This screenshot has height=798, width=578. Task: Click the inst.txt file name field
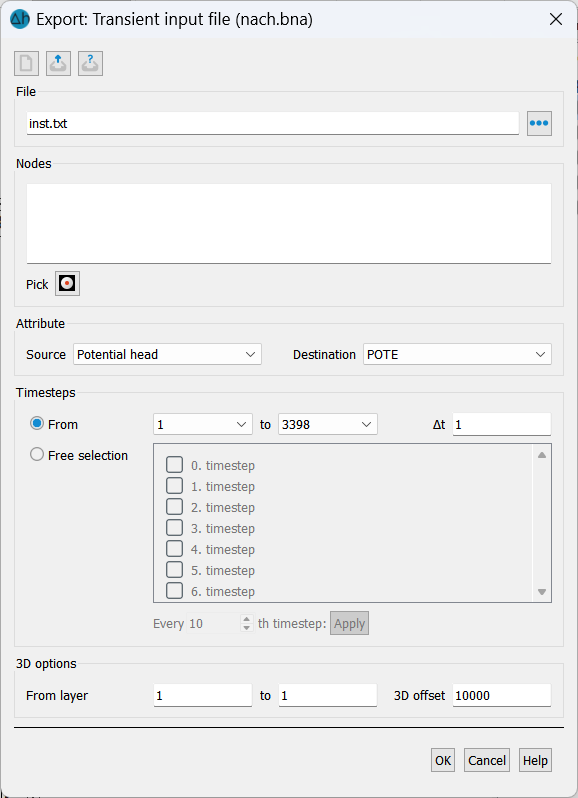point(273,123)
